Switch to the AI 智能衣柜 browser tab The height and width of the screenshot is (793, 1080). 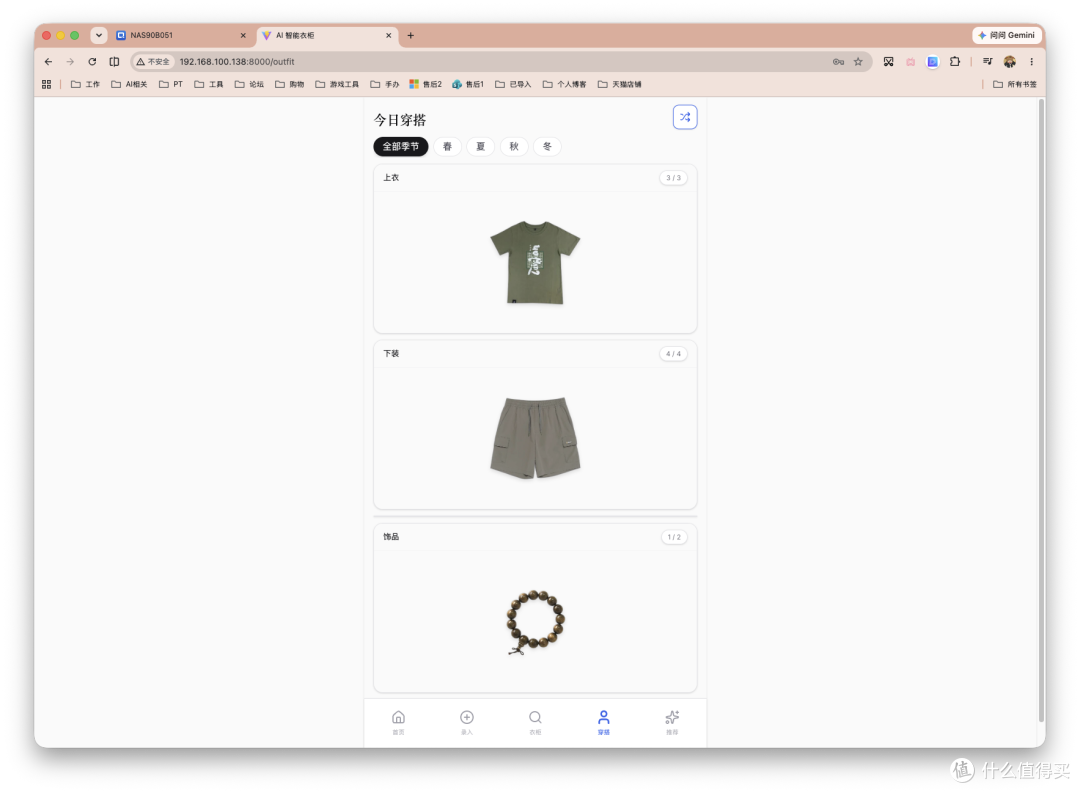[328, 35]
